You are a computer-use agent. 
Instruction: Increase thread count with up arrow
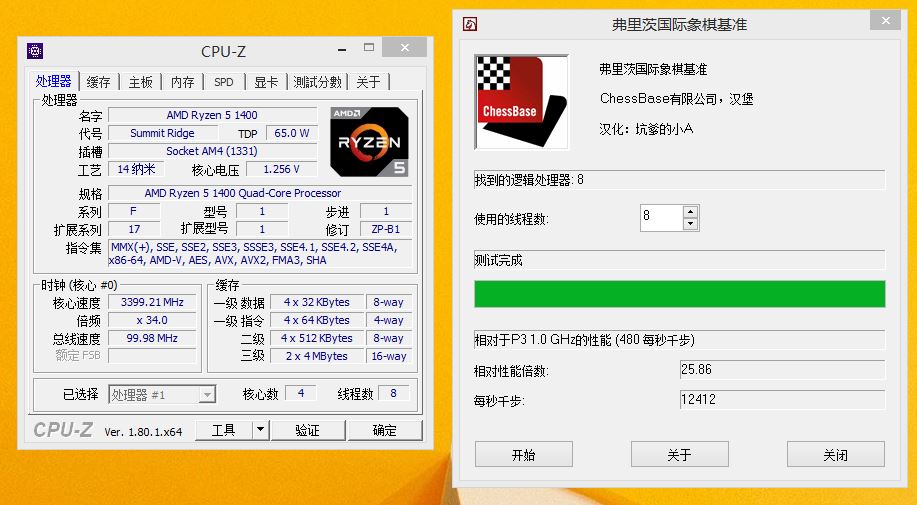691,212
